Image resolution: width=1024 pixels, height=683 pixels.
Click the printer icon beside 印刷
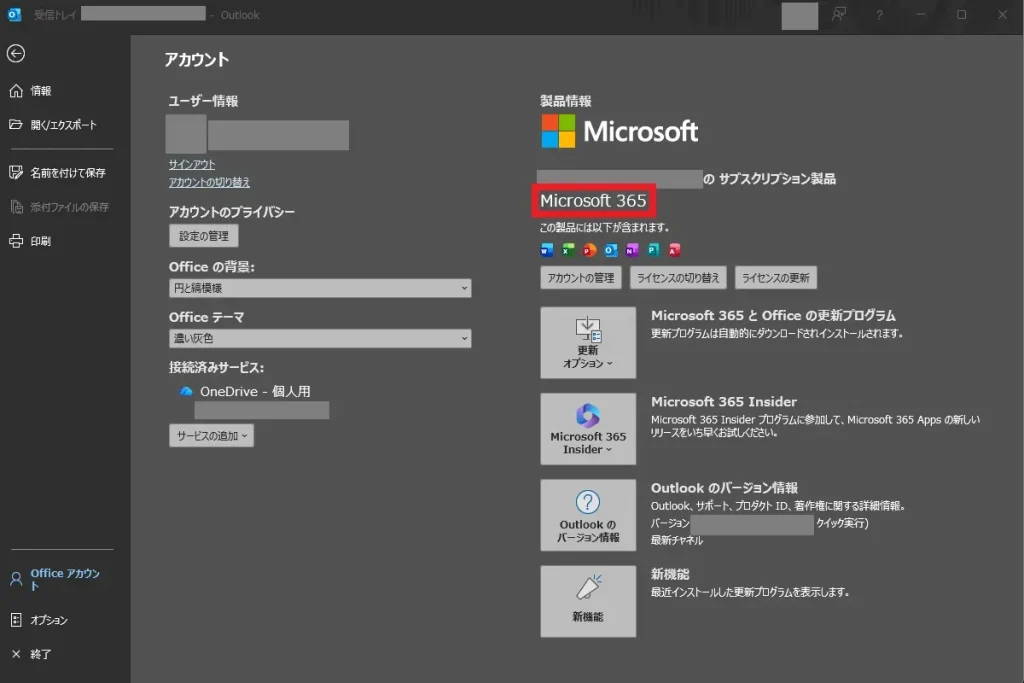(16, 241)
